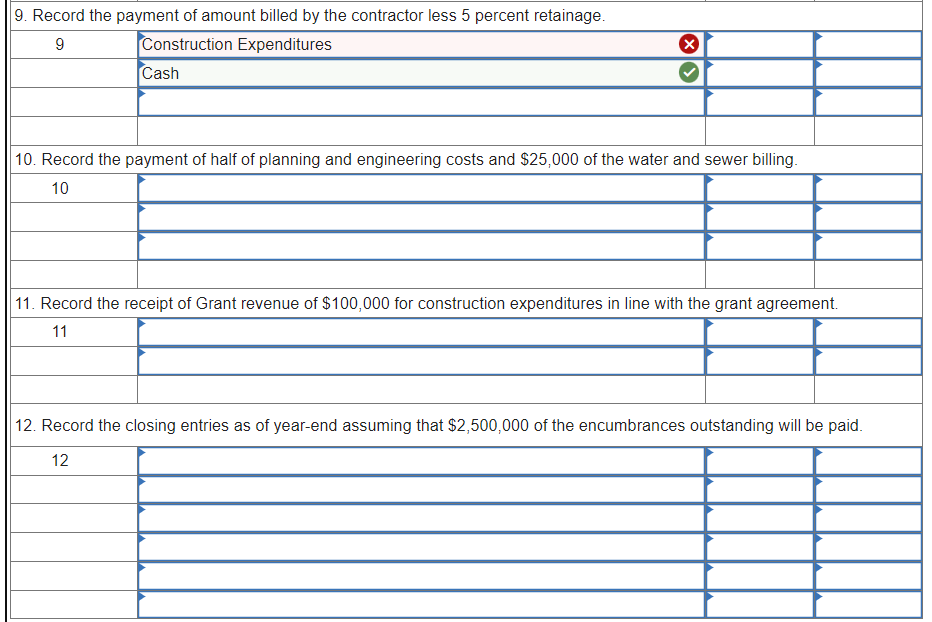This screenshot has height=622, width=932.
Task: Click the debit cell arrow on entry 10's first row
Action: coord(758,187)
